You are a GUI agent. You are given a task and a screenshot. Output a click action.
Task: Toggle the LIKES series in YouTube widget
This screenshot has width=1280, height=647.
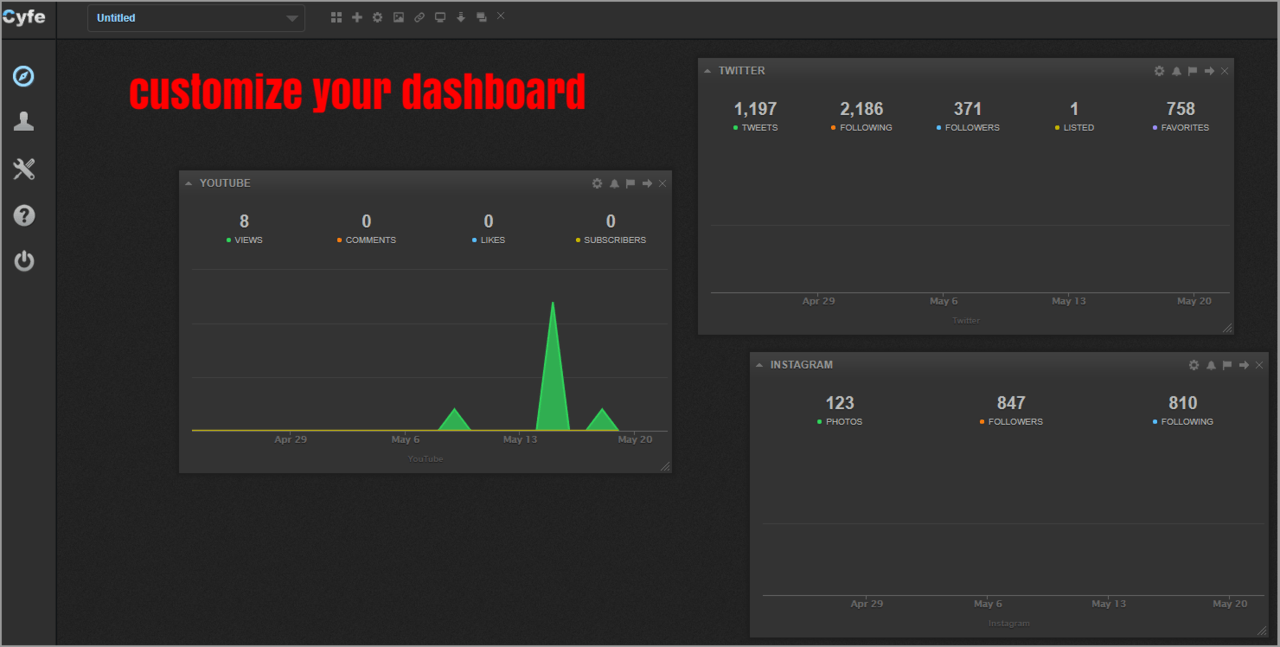488,240
